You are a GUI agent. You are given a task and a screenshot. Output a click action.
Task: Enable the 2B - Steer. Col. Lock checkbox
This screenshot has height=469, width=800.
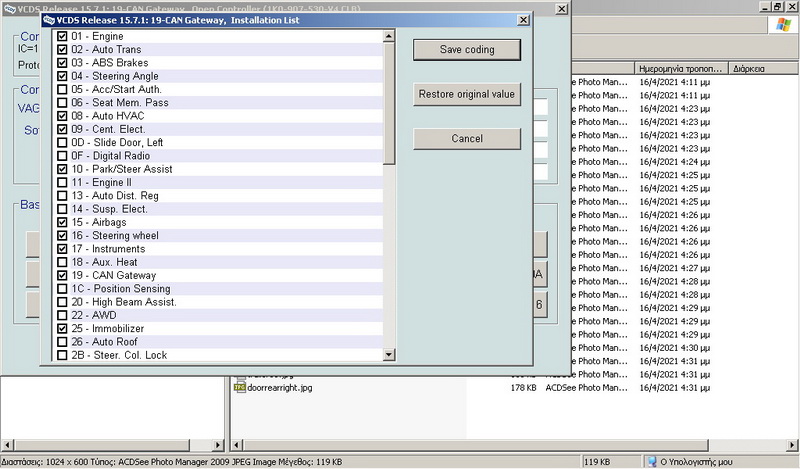(x=62, y=355)
